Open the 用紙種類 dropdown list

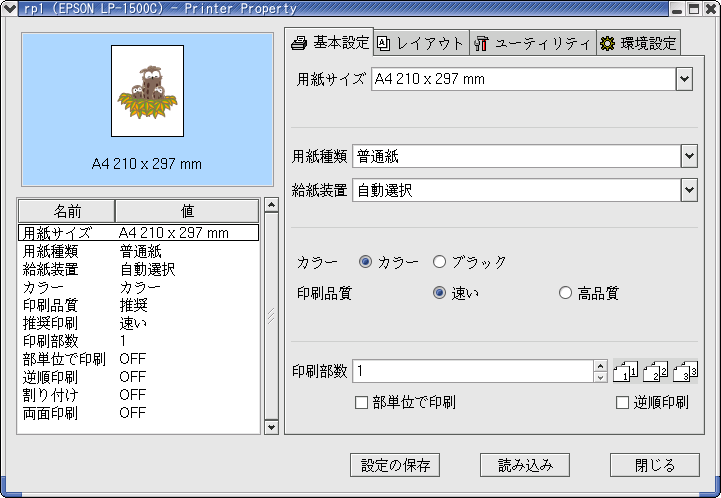point(688,156)
